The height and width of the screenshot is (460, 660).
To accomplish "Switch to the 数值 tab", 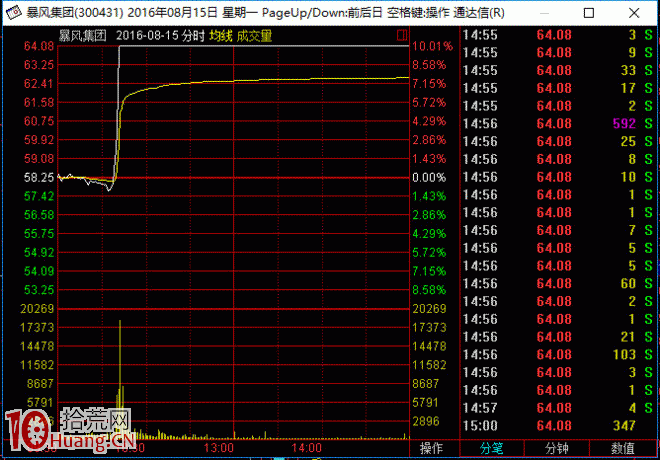I will (x=622, y=449).
